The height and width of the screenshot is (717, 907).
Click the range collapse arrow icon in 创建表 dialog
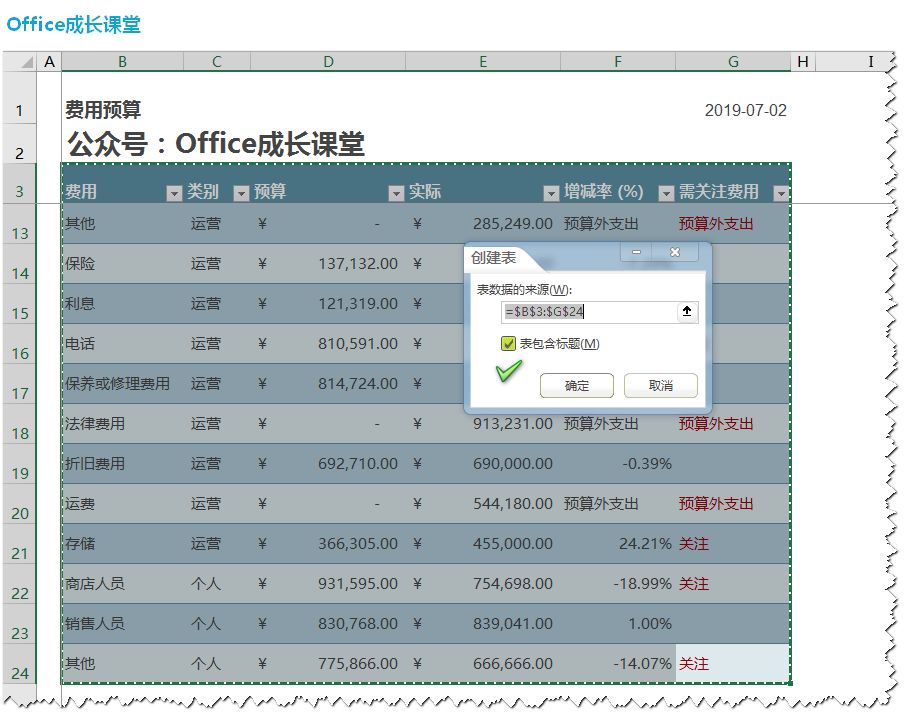(x=687, y=312)
